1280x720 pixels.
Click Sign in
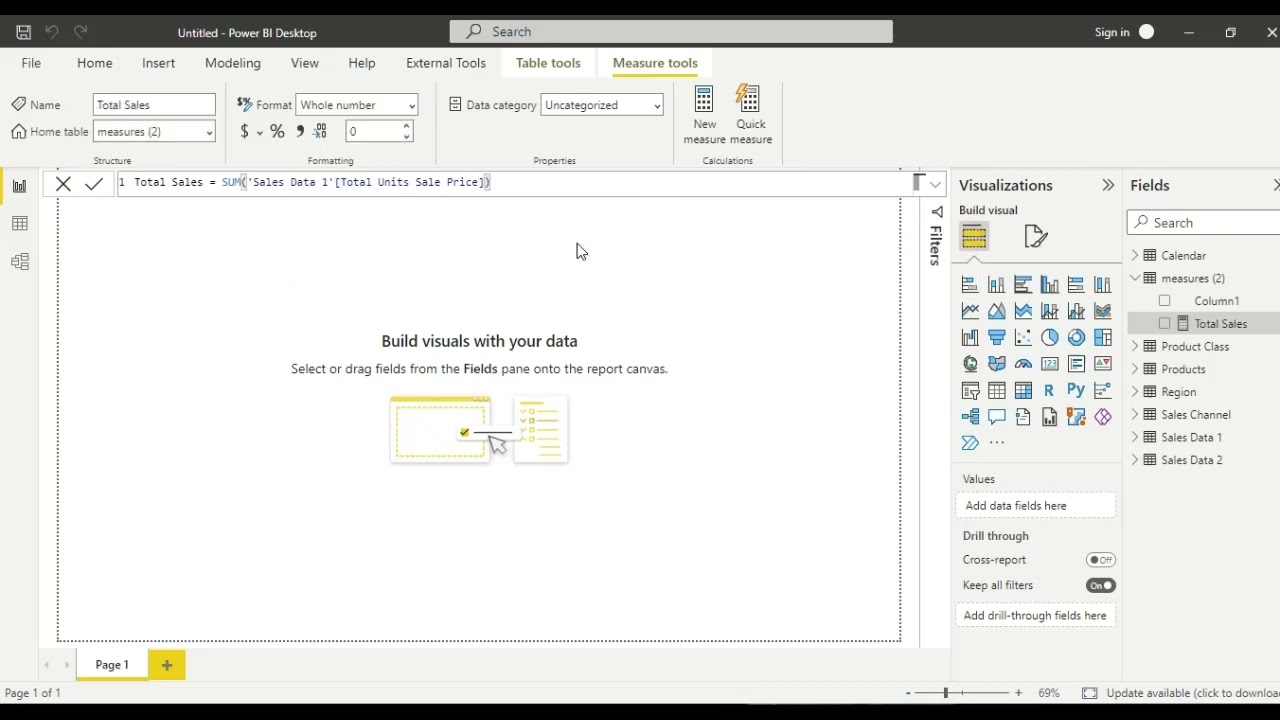1112,32
